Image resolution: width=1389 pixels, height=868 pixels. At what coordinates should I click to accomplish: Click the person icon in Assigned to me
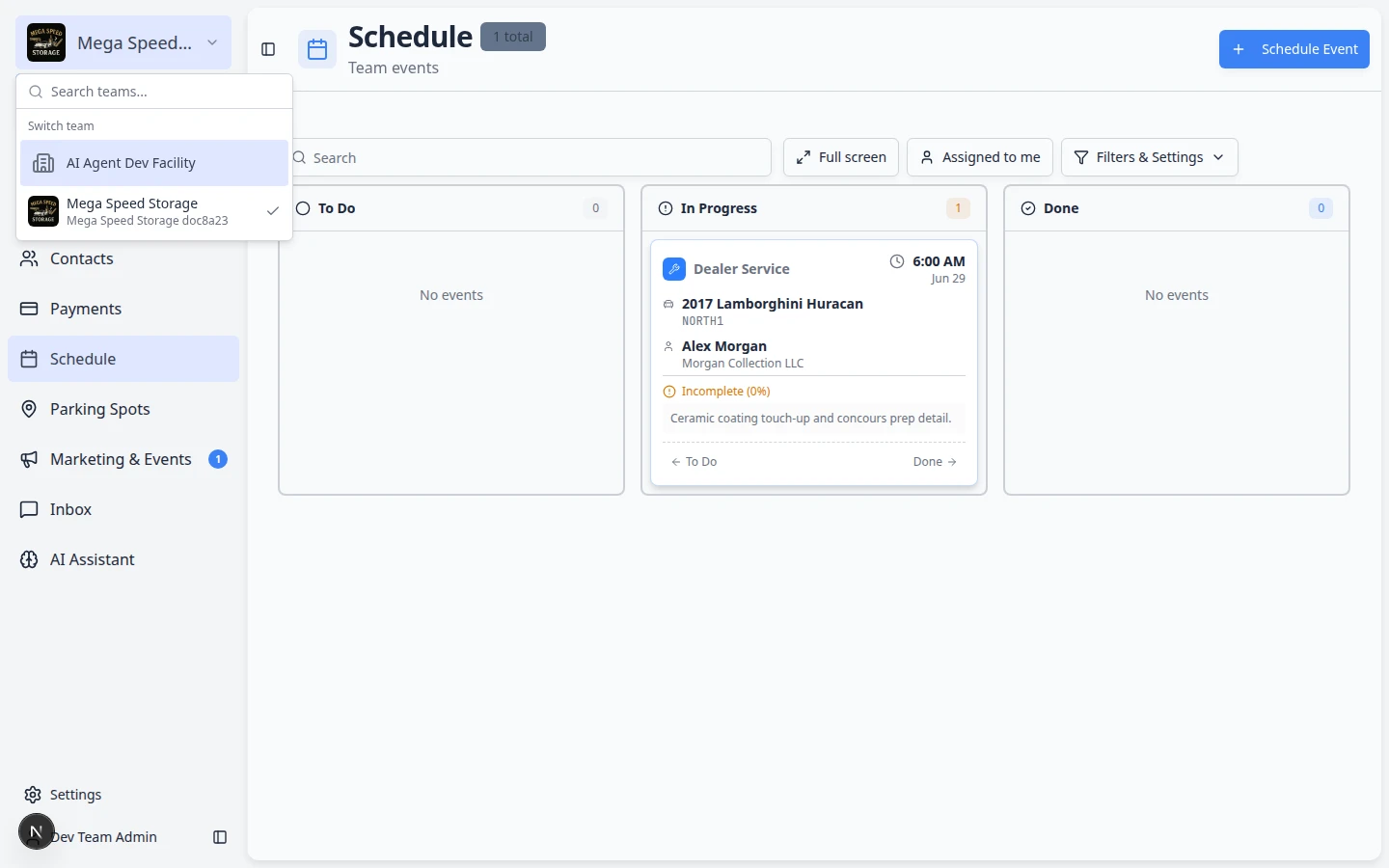(x=927, y=157)
